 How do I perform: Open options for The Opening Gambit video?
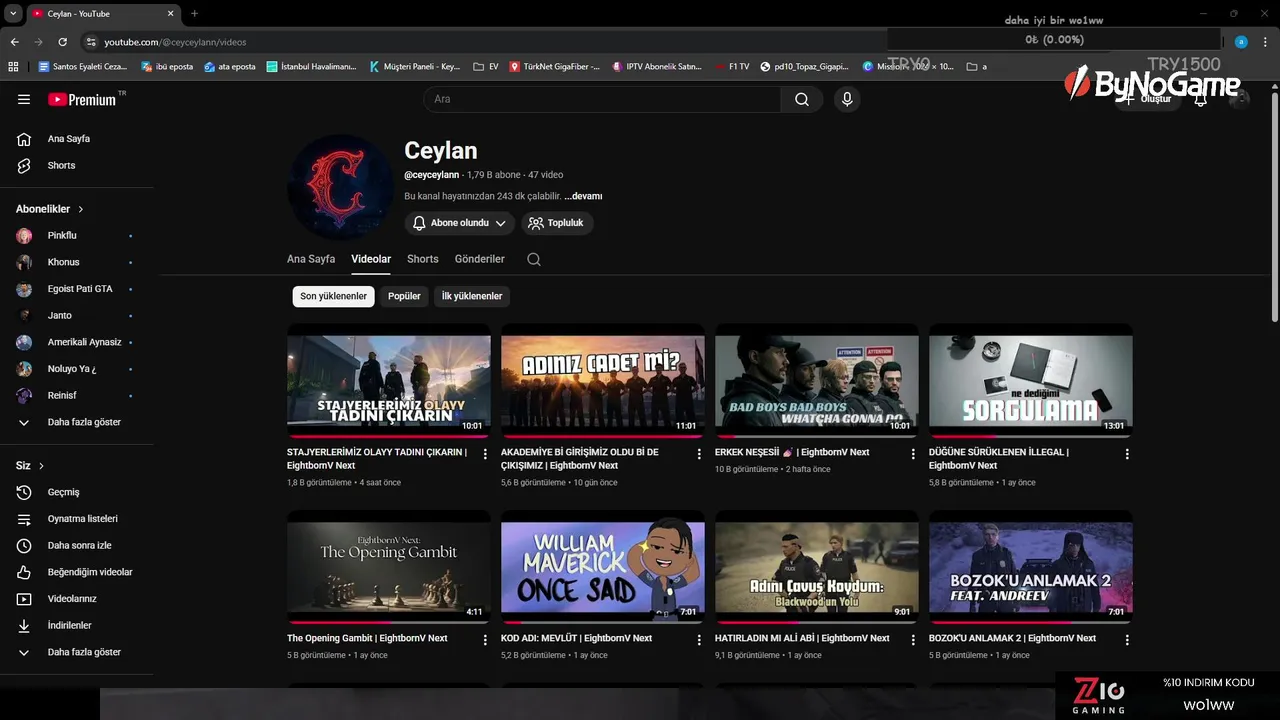click(485, 640)
